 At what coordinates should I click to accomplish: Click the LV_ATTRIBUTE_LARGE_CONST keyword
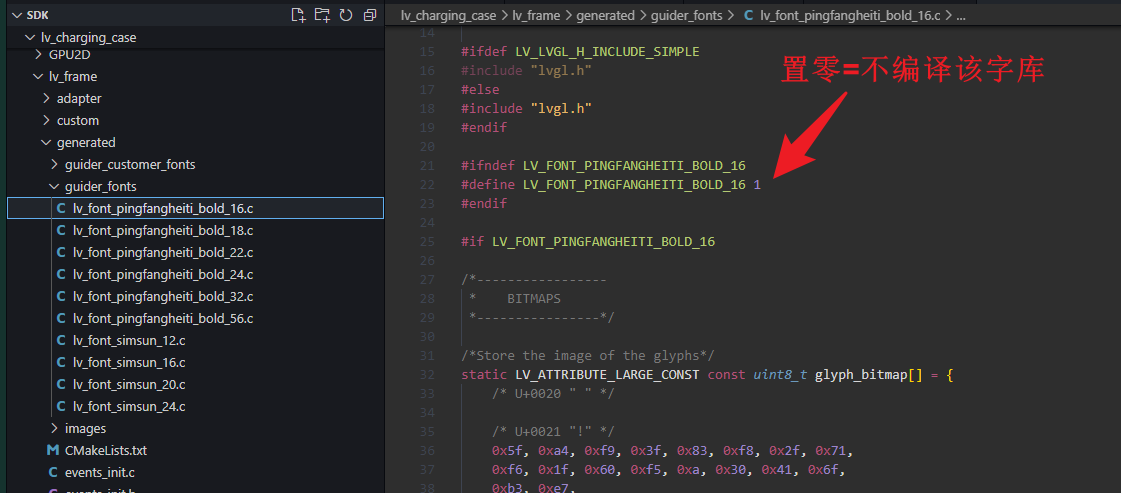point(607,374)
